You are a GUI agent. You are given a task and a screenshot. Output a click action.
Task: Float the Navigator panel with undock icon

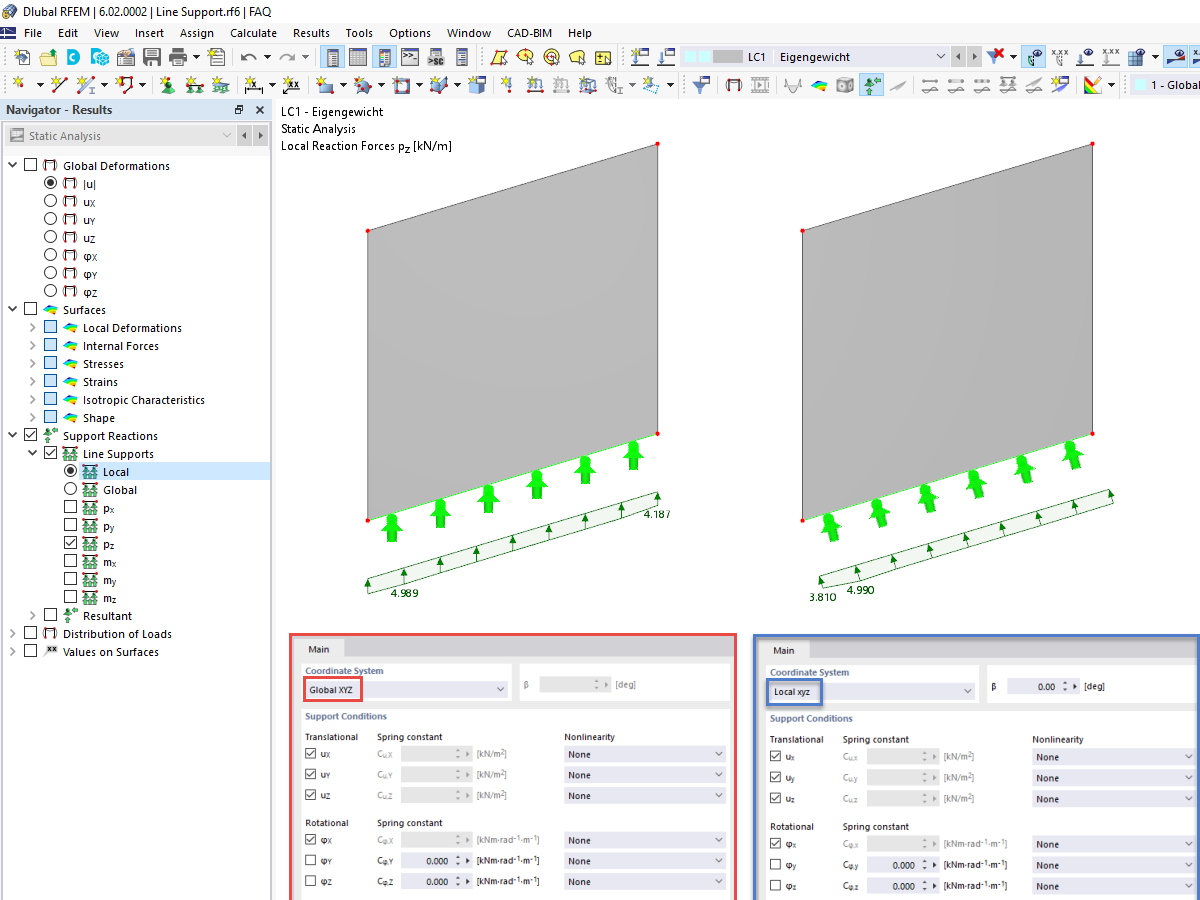tap(239, 110)
